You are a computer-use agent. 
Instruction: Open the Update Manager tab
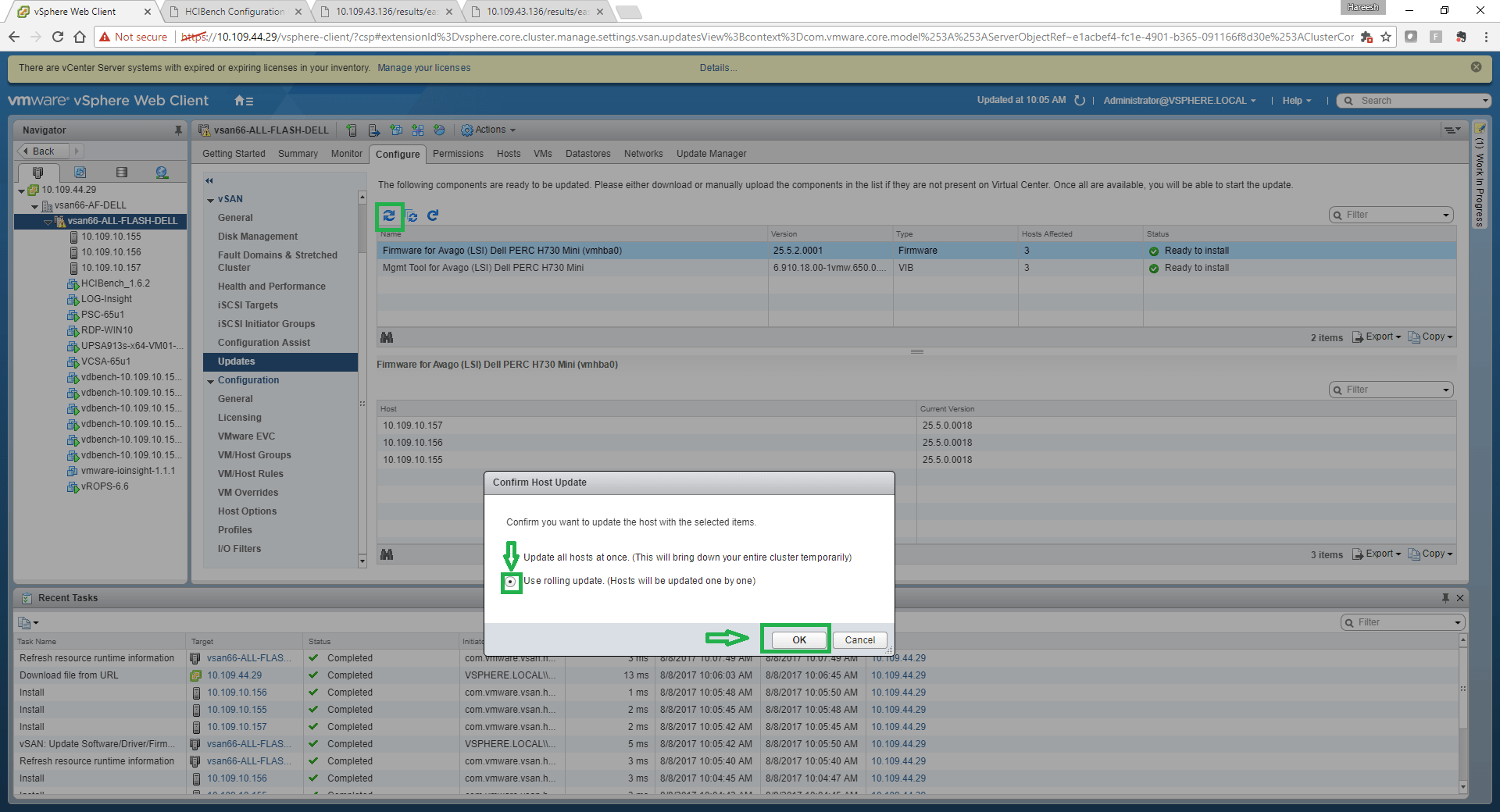click(x=711, y=154)
